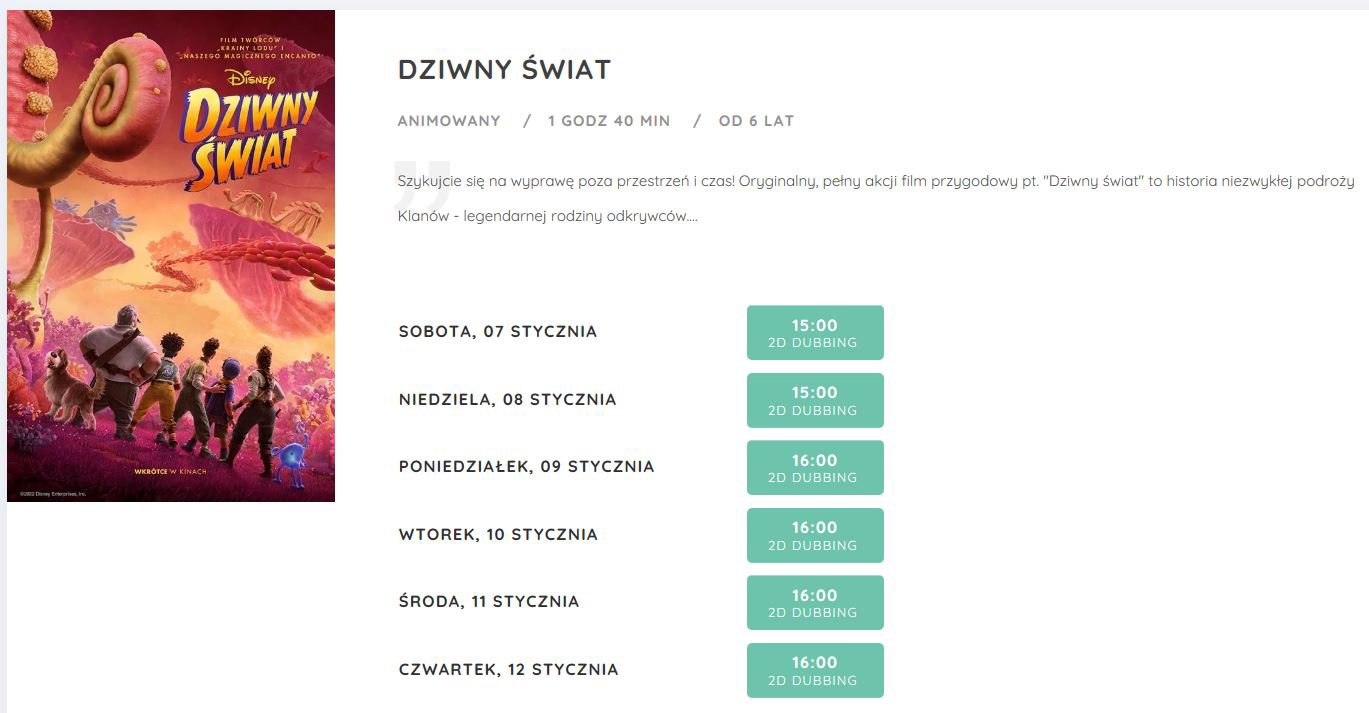Open the Dziwny Świat movie poster
1369x713 pixels.
pos(171,256)
